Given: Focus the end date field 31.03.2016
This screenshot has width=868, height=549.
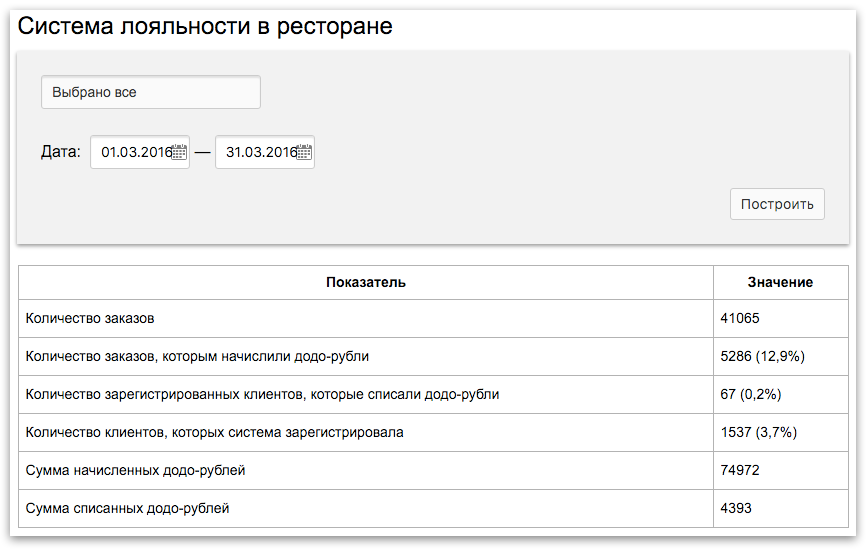Looking at the screenshot, I should 265,152.
